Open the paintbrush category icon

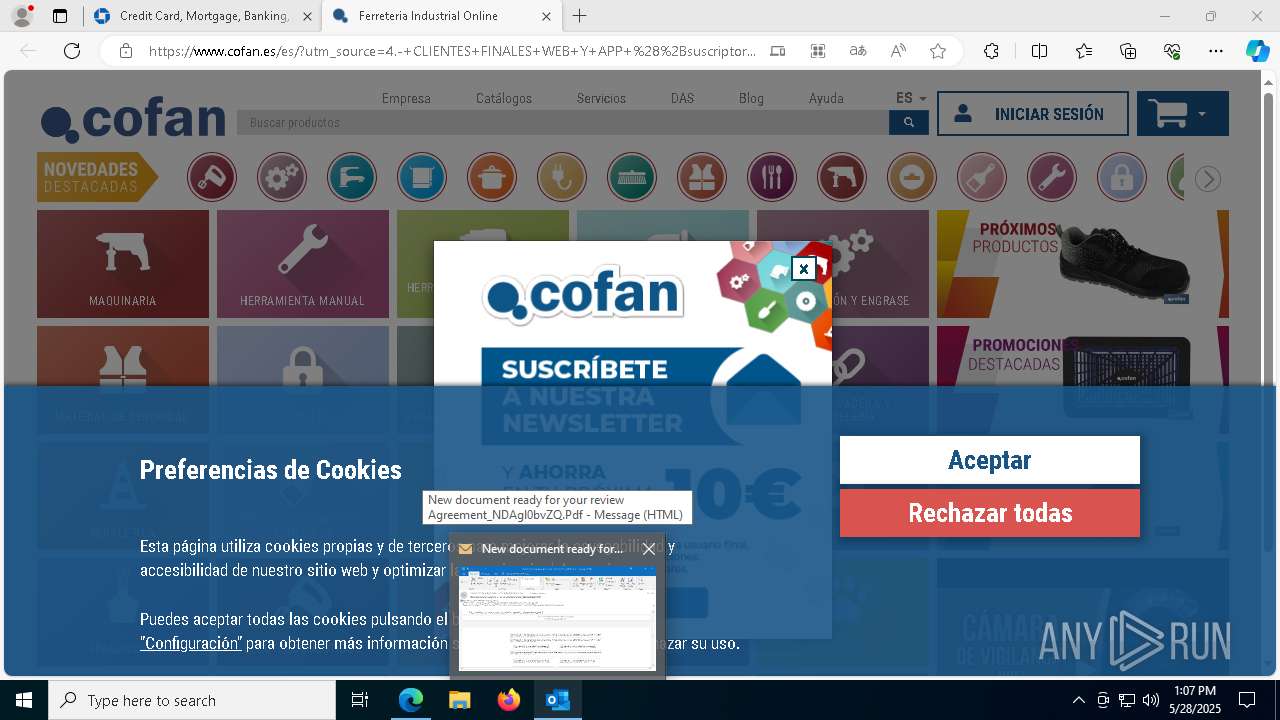click(982, 178)
